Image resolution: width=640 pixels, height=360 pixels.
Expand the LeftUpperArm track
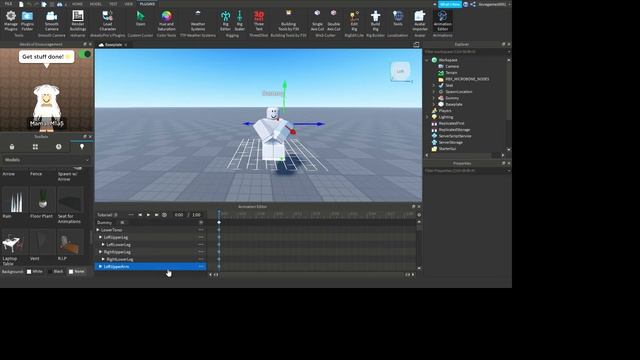pyautogui.click(x=100, y=267)
